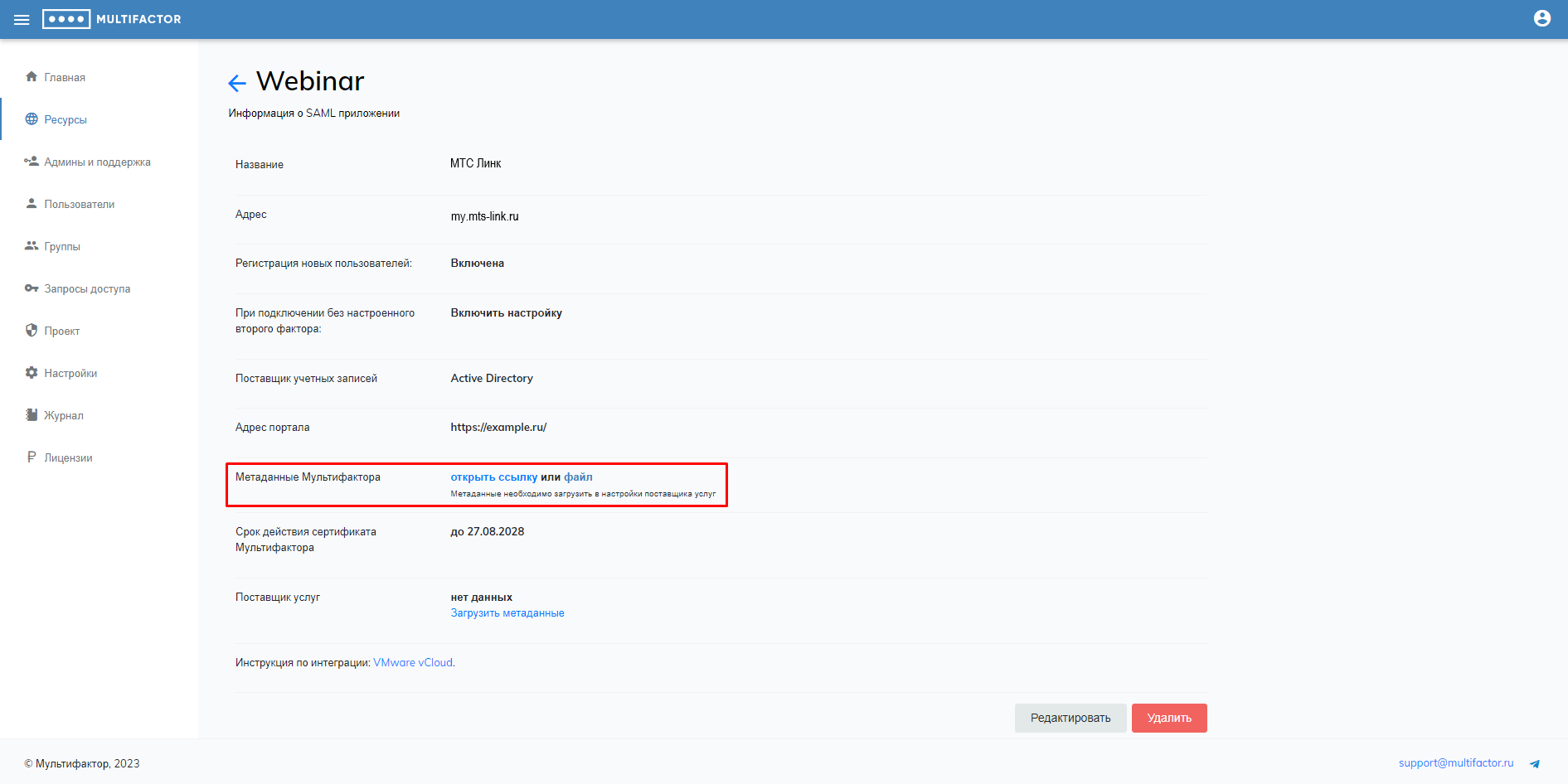Email support@multifactor.ru link

[1456, 763]
